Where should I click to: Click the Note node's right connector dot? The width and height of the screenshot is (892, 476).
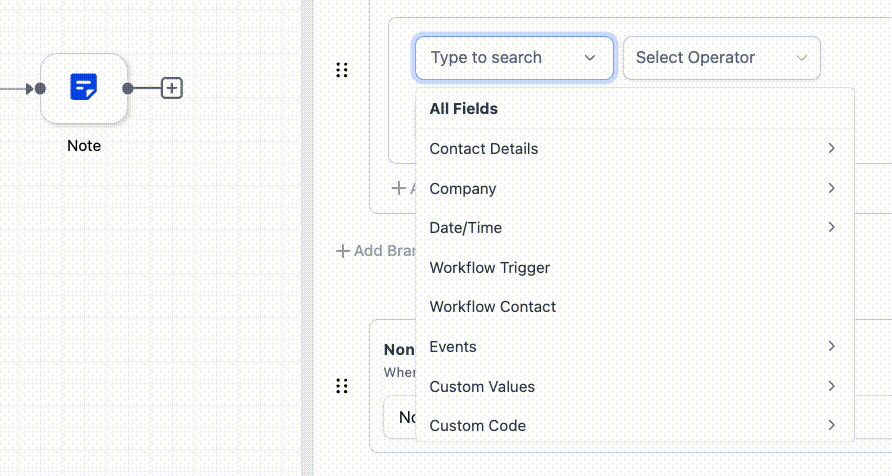pos(128,88)
